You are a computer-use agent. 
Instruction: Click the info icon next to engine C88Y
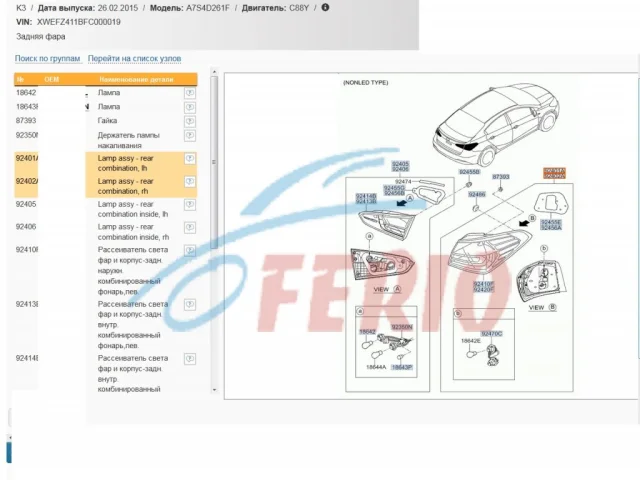325,7
